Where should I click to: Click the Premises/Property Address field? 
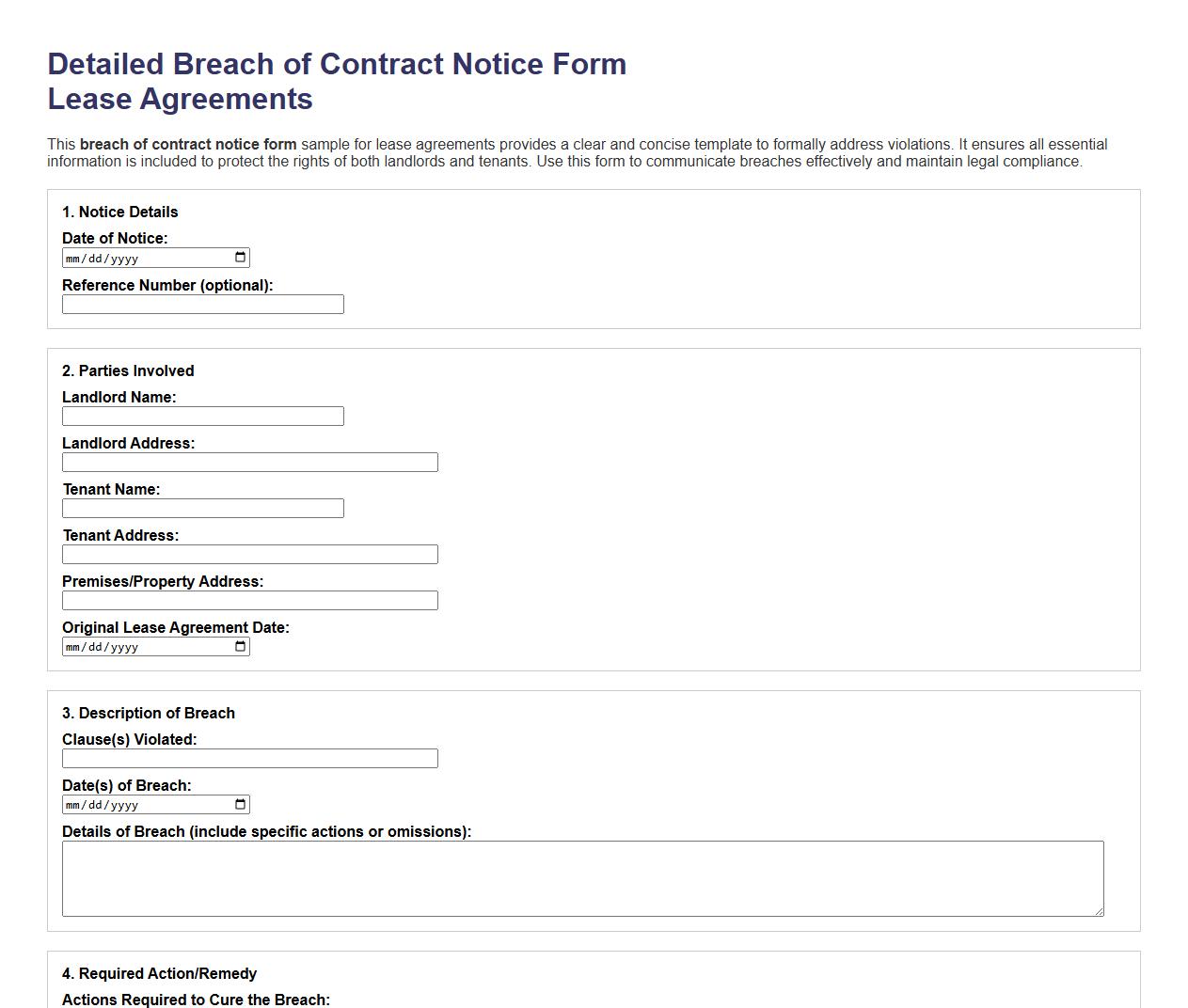point(249,600)
